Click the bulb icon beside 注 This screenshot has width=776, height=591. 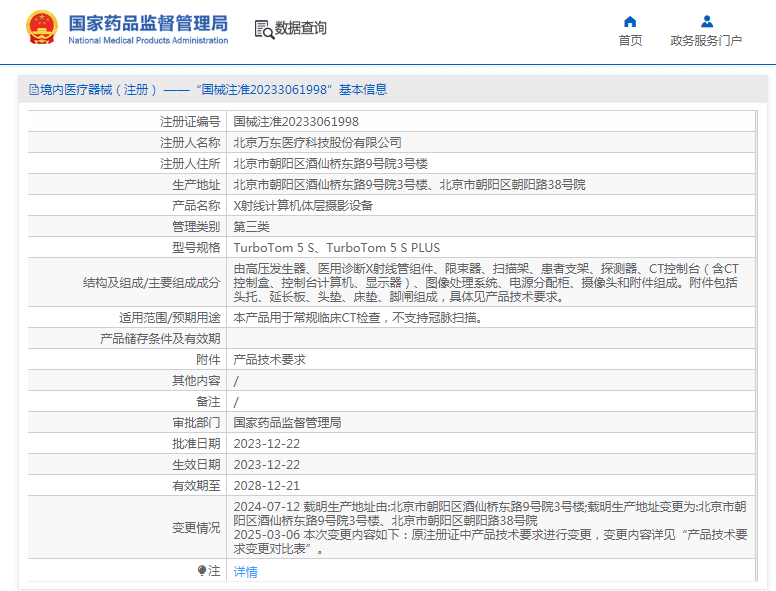(201, 571)
